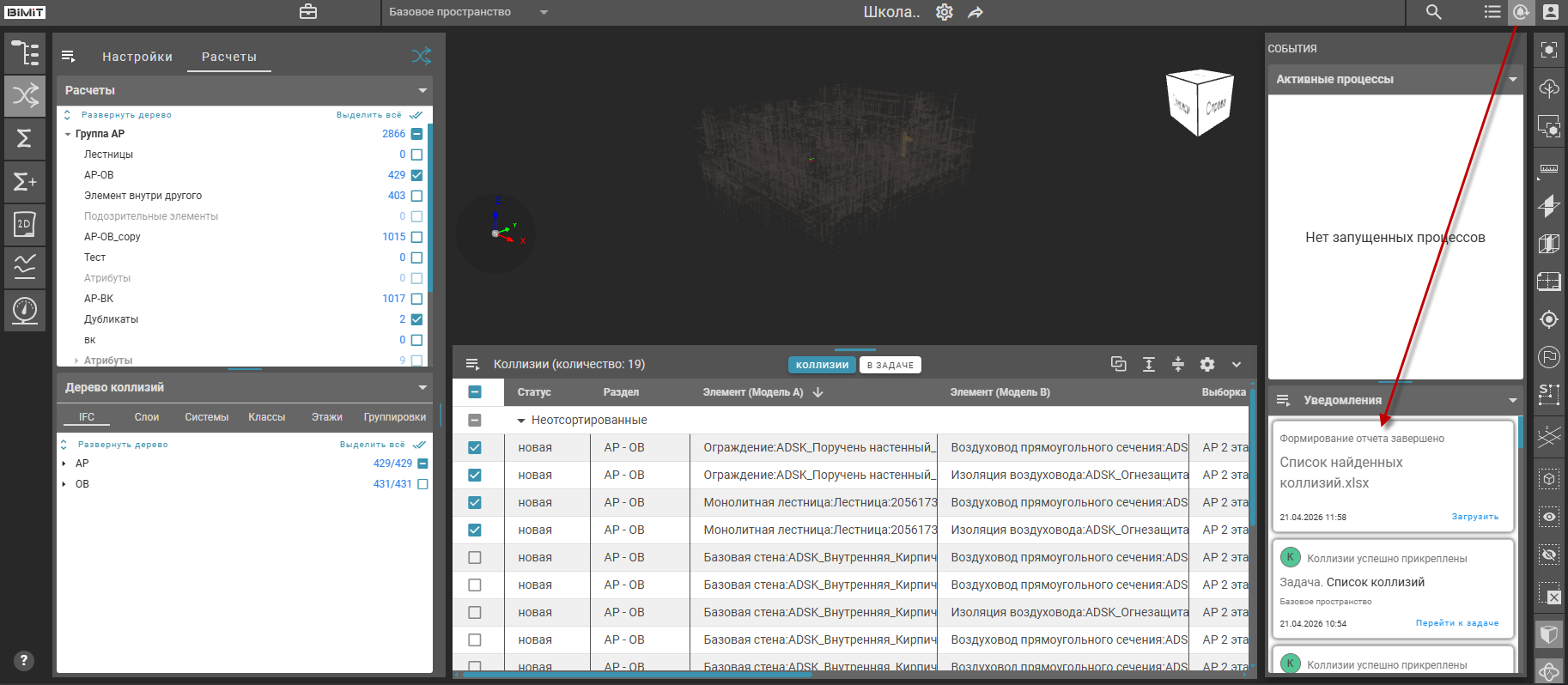This screenshot has width=1568, height=685.
Task: Collapse the Неотсортированные group row
Action: click(520, 421)
